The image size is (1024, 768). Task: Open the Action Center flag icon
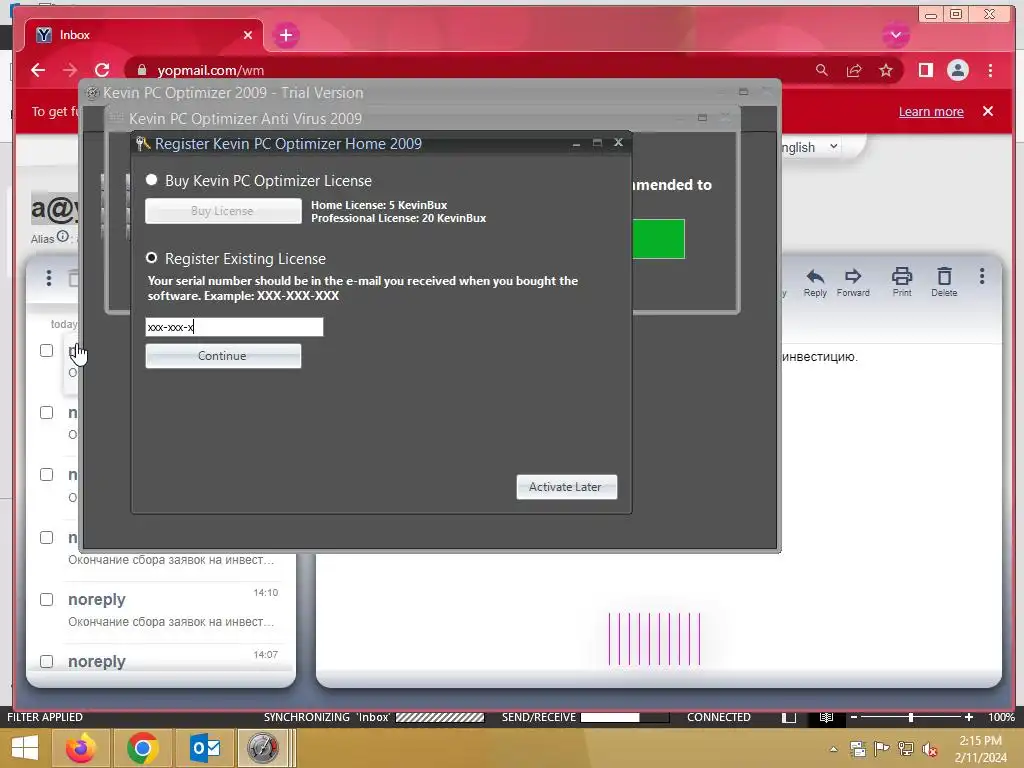pyautogui.click(x=881, y=749)
